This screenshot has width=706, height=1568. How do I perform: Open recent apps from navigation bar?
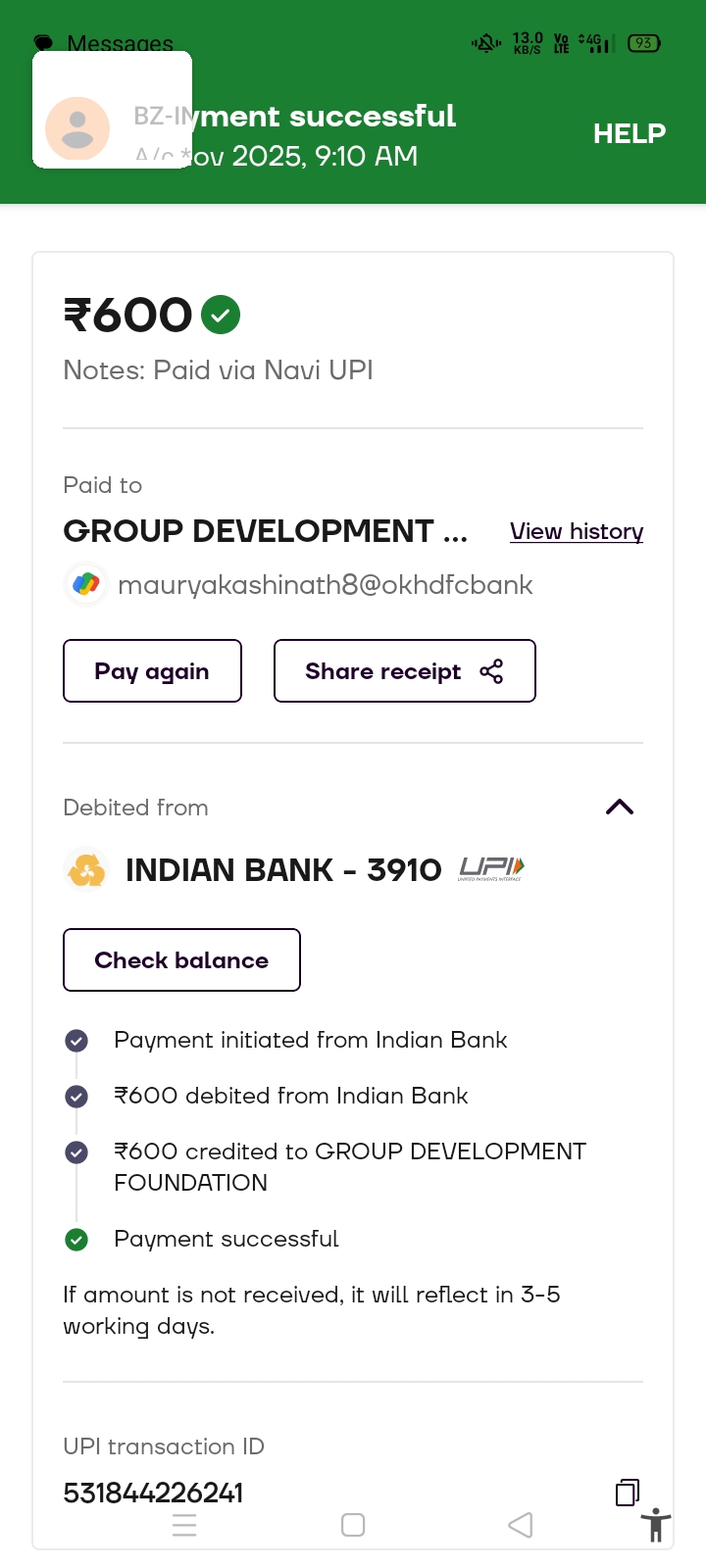[184, 1525]
